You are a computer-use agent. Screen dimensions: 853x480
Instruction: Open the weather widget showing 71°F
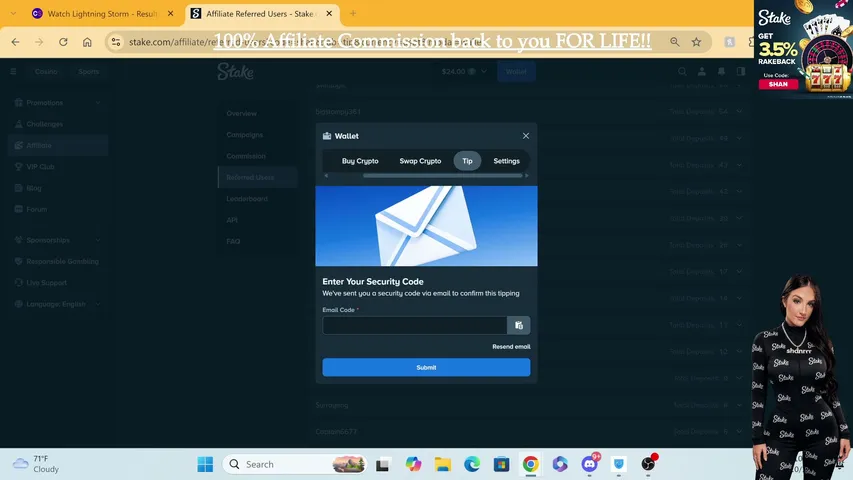(x=36, y=464)
